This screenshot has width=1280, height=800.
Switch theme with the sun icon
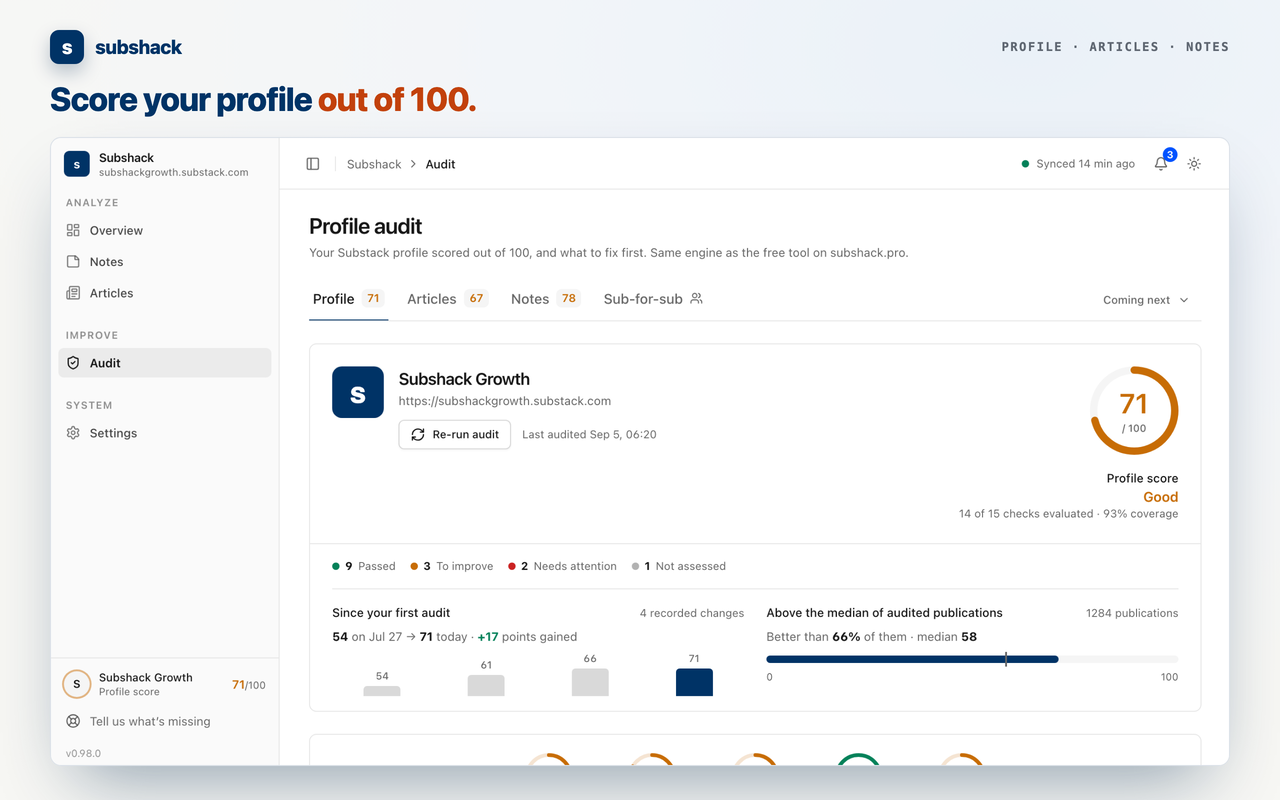click(x=1194, y=164)
